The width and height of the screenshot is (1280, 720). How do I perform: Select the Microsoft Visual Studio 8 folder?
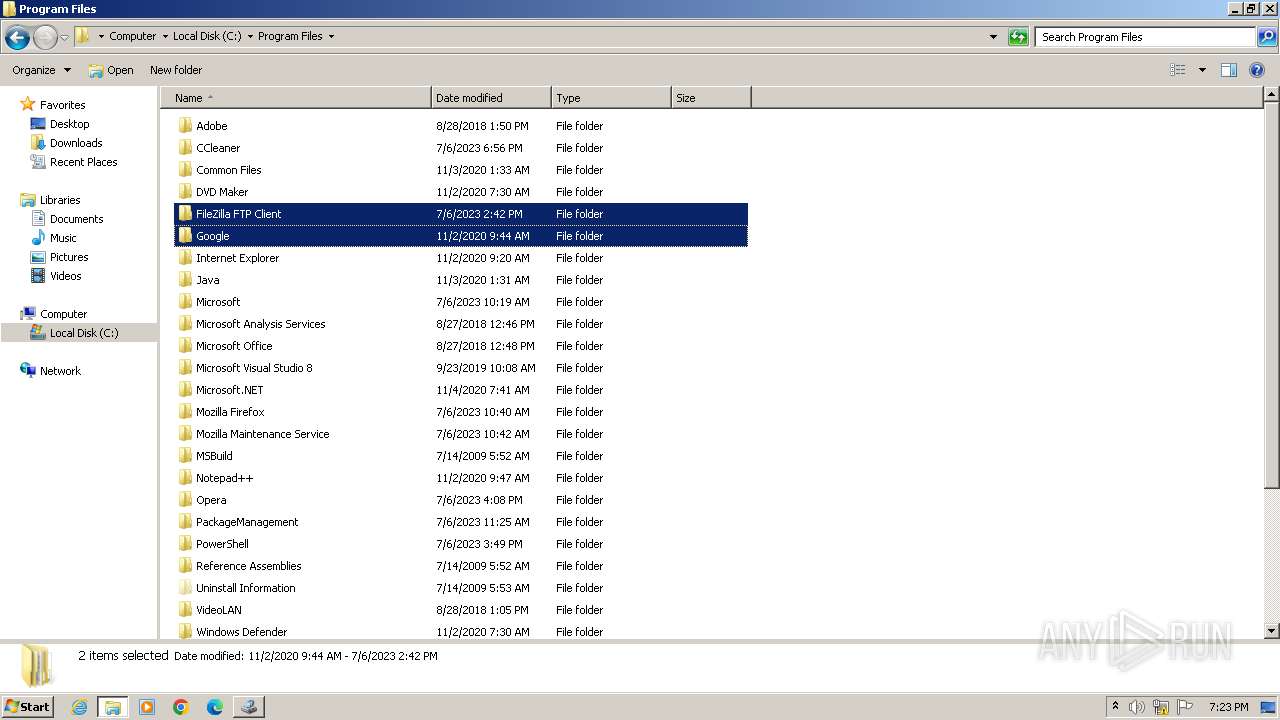[x=461, y=368]
